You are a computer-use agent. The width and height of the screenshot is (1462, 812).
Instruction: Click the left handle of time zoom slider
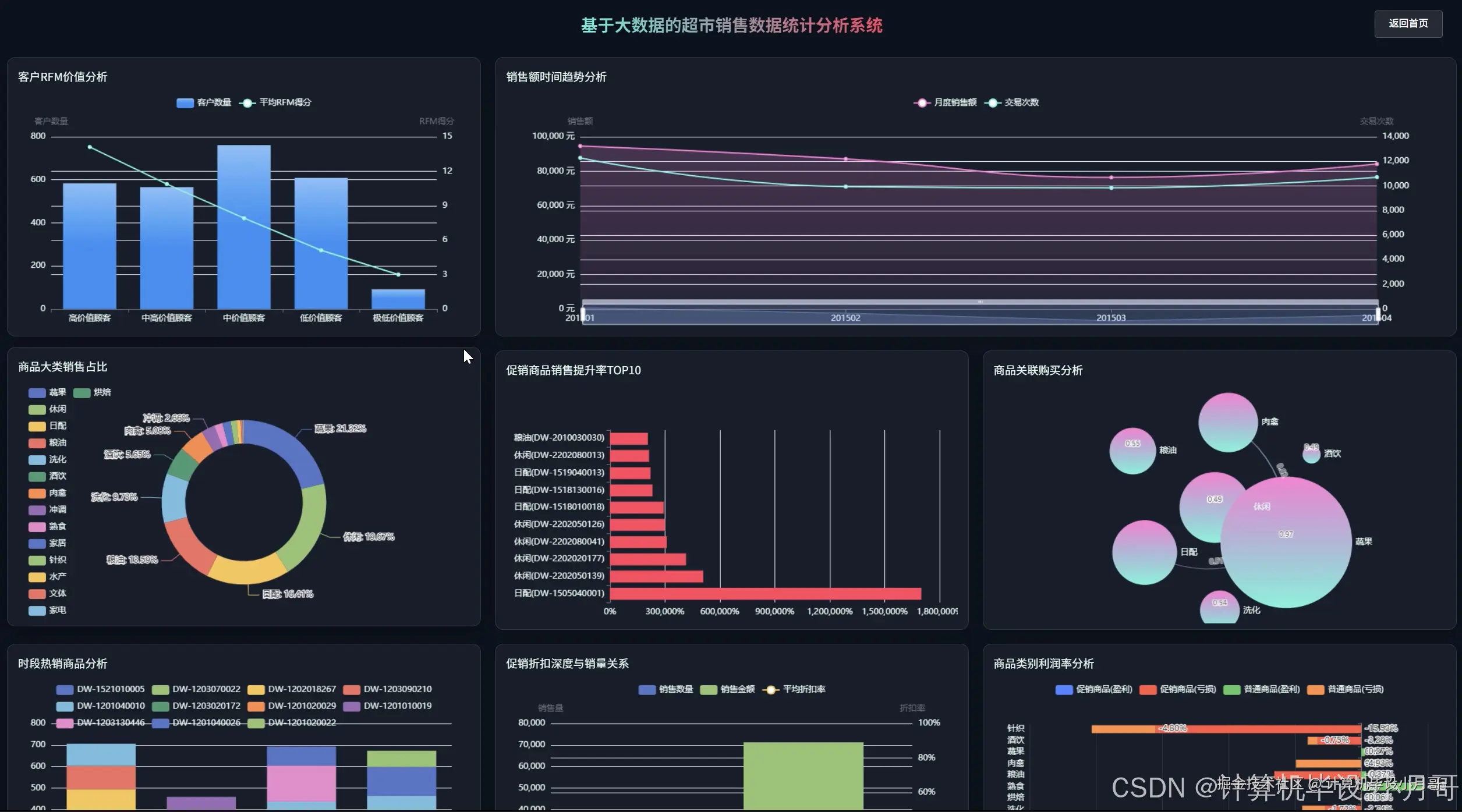583,313
